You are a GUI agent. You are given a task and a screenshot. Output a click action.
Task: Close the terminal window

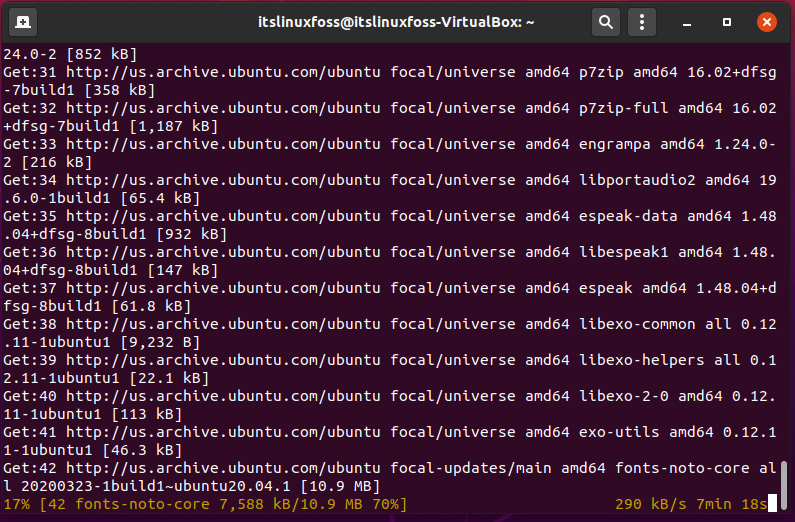[x=767, y=22]
